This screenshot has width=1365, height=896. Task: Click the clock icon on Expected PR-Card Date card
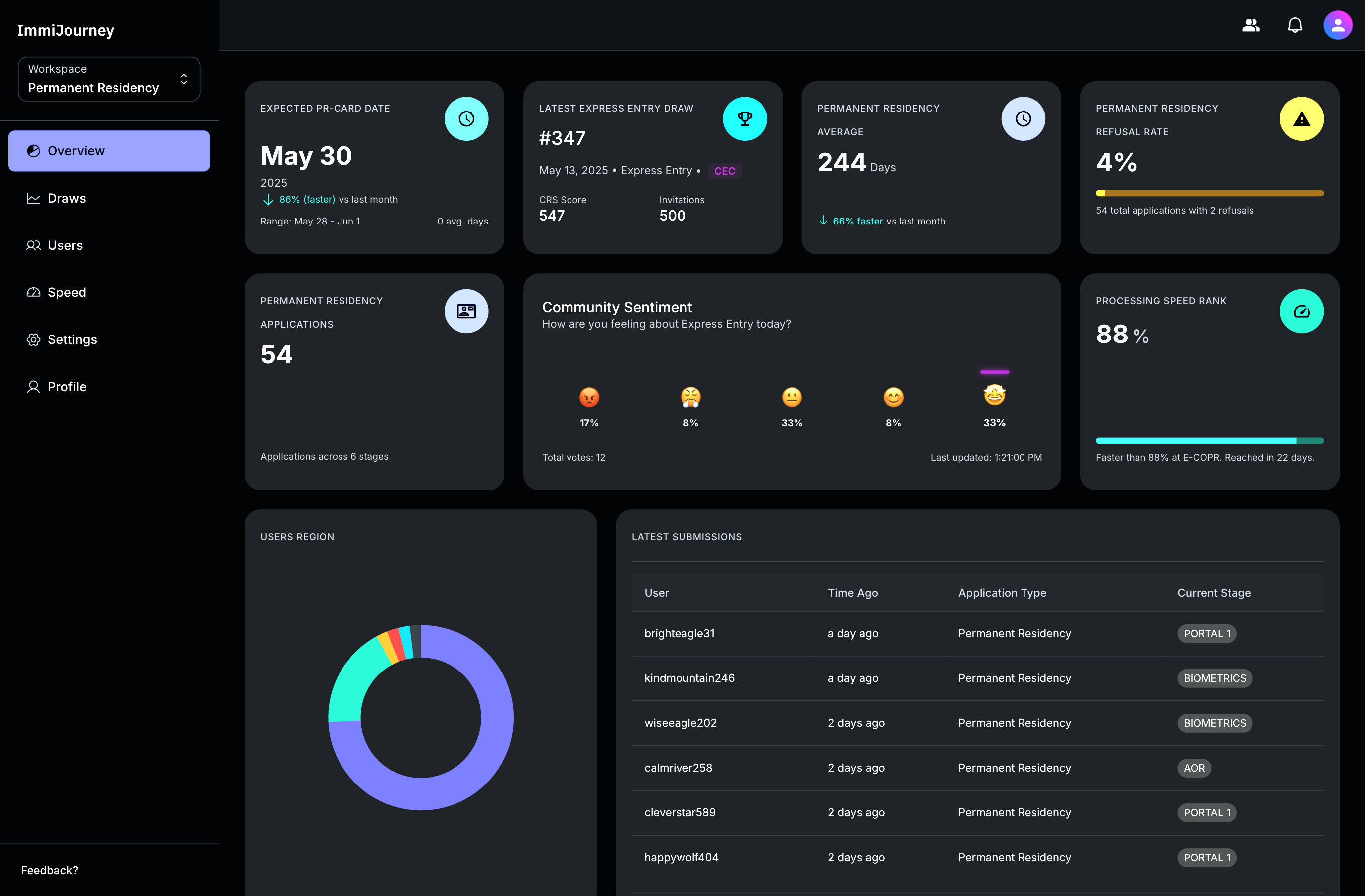point(466,119)
